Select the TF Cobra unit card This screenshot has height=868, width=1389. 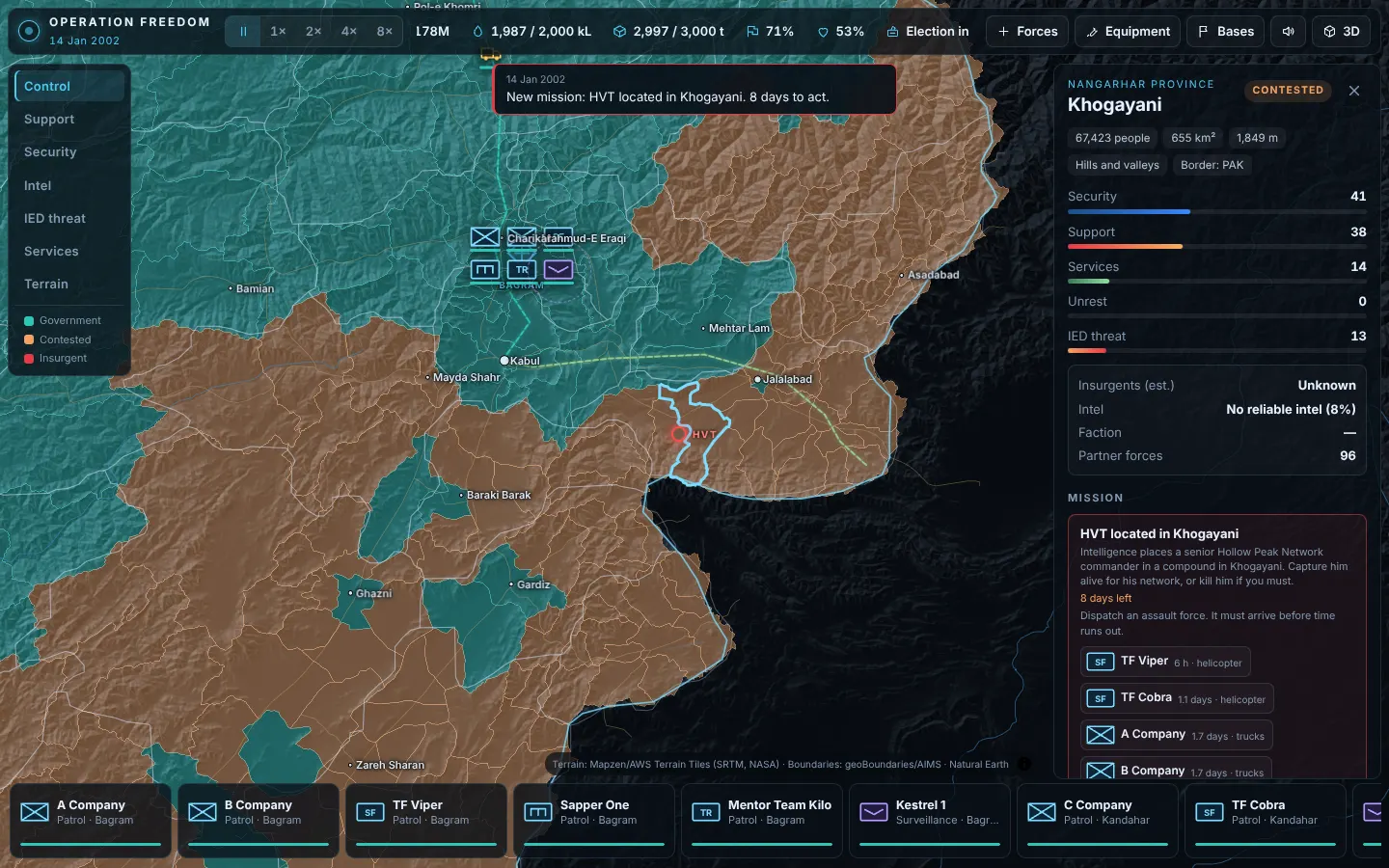pos(1266,821)
